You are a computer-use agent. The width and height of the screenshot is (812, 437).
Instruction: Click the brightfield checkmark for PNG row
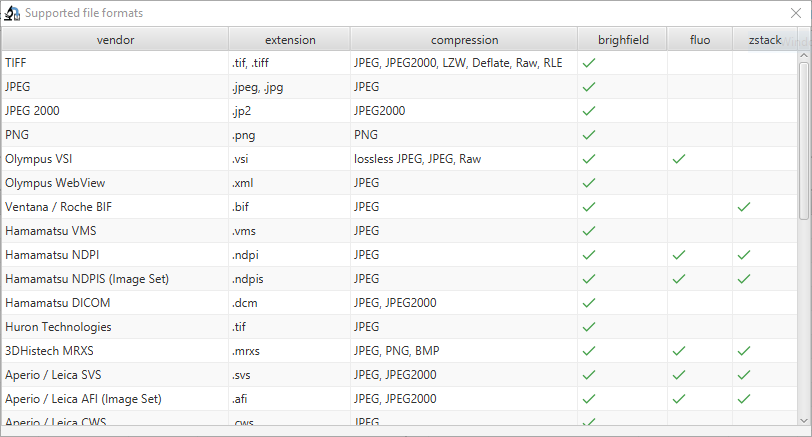point(589,135)
